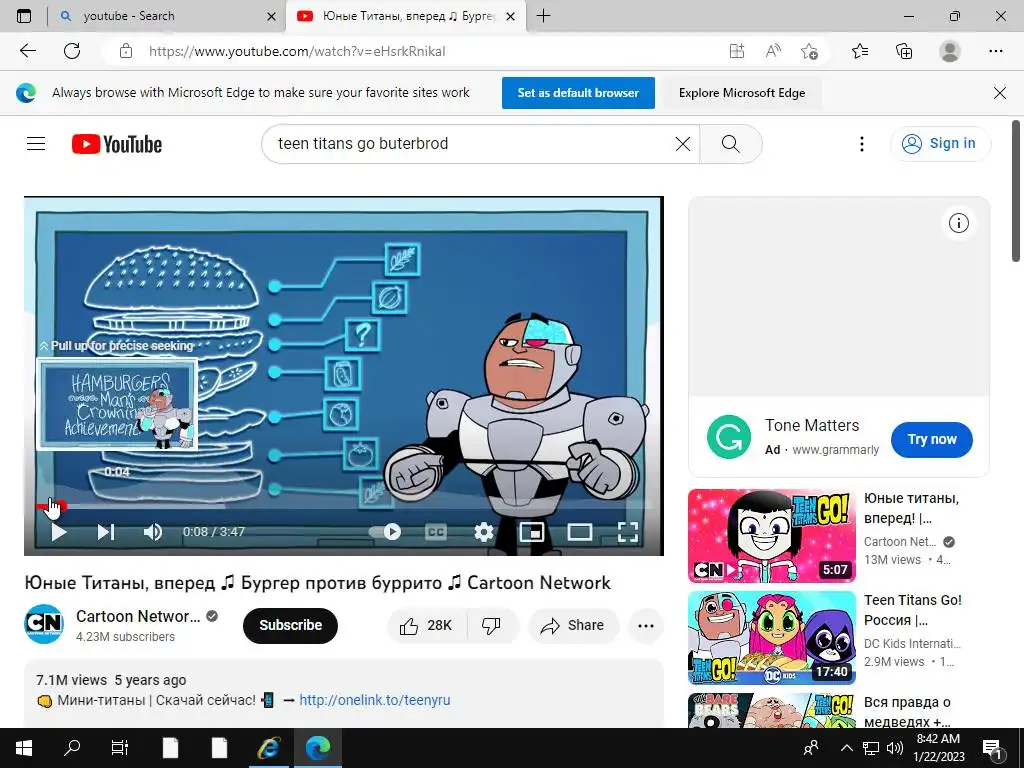Like the video with thumbs up
Screen dimensions: 1024x768
pyautogui.click(x=428, y=626)
